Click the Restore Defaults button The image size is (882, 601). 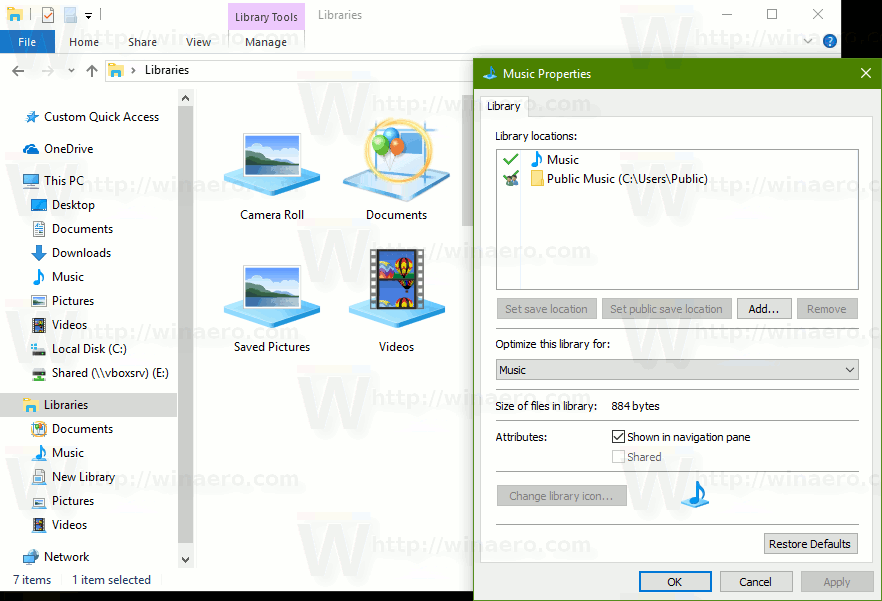(x=810, y=543)
